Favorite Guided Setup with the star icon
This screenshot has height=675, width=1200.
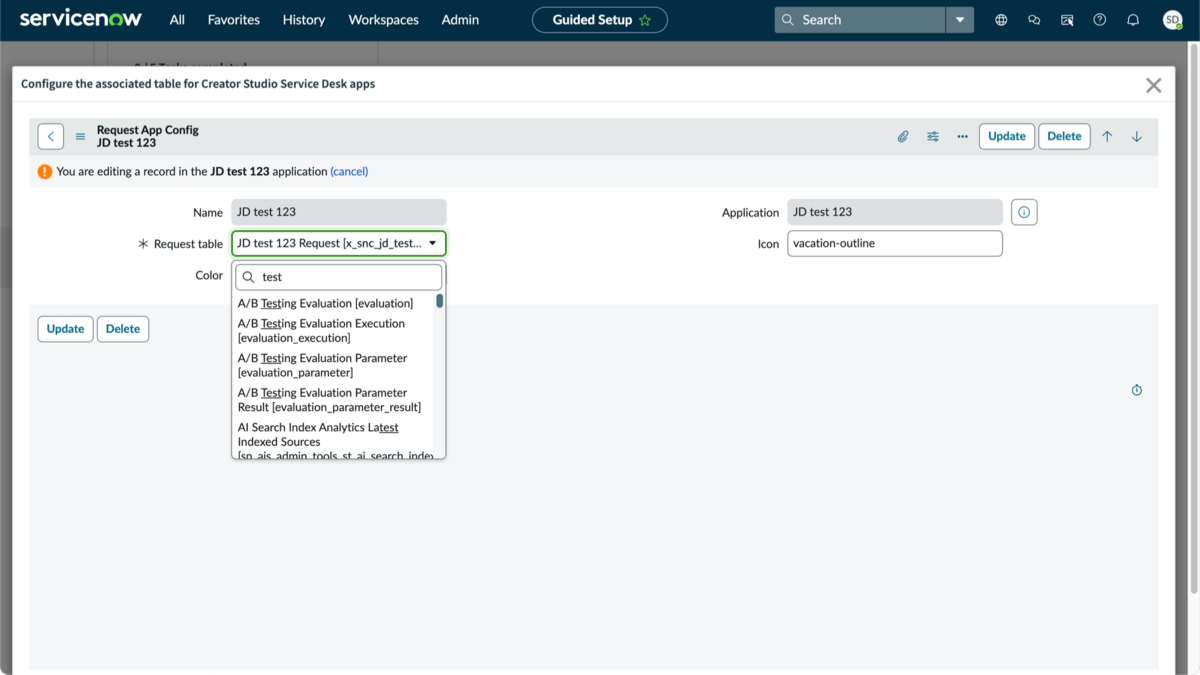645,20
